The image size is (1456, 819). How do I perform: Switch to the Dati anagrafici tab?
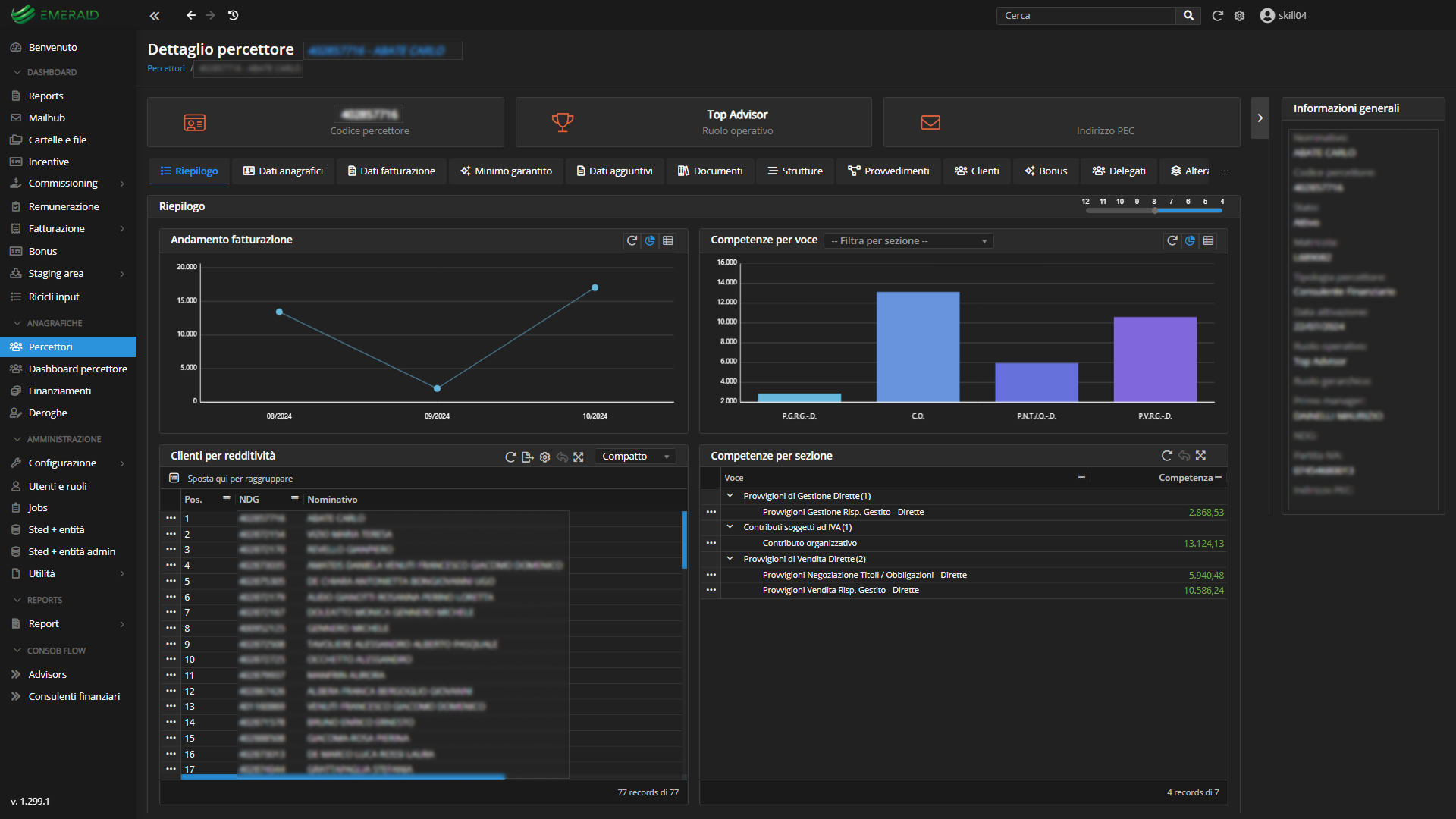pyautogui.click(x=283, y=171)
